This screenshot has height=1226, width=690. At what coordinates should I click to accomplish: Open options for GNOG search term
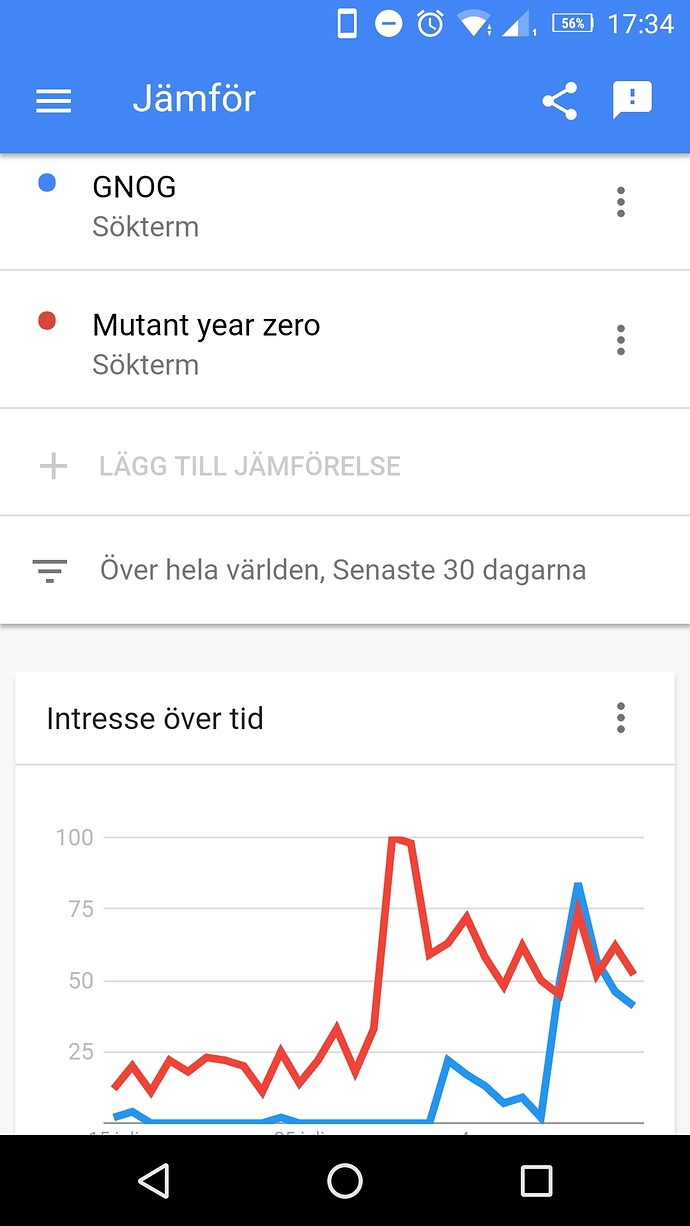pyautogui.click(x=621, y=202)
